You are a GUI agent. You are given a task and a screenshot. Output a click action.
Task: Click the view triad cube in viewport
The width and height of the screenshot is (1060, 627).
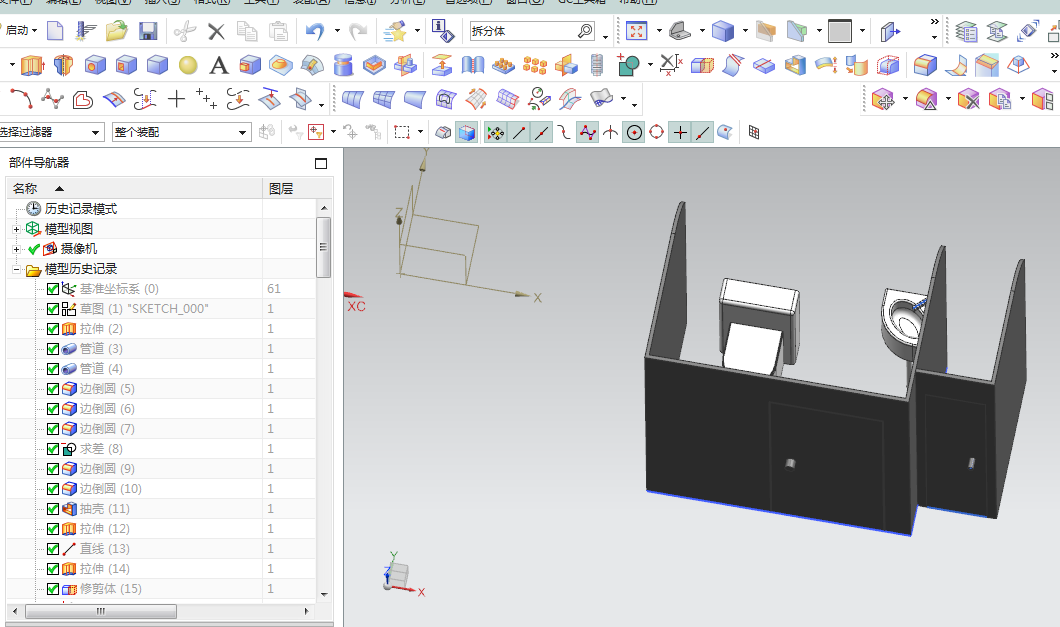pos(398,576)
